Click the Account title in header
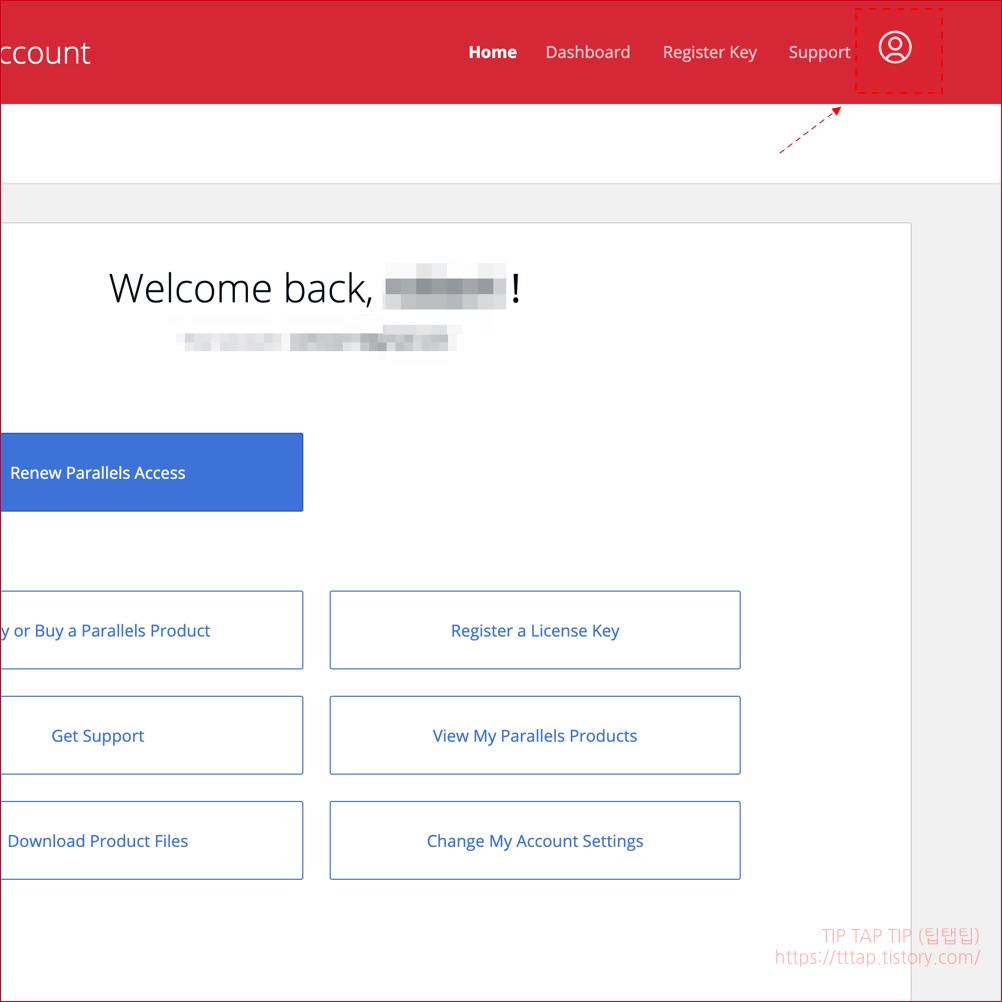The height and width of the screenshot is (1002, 1002). 45,53
